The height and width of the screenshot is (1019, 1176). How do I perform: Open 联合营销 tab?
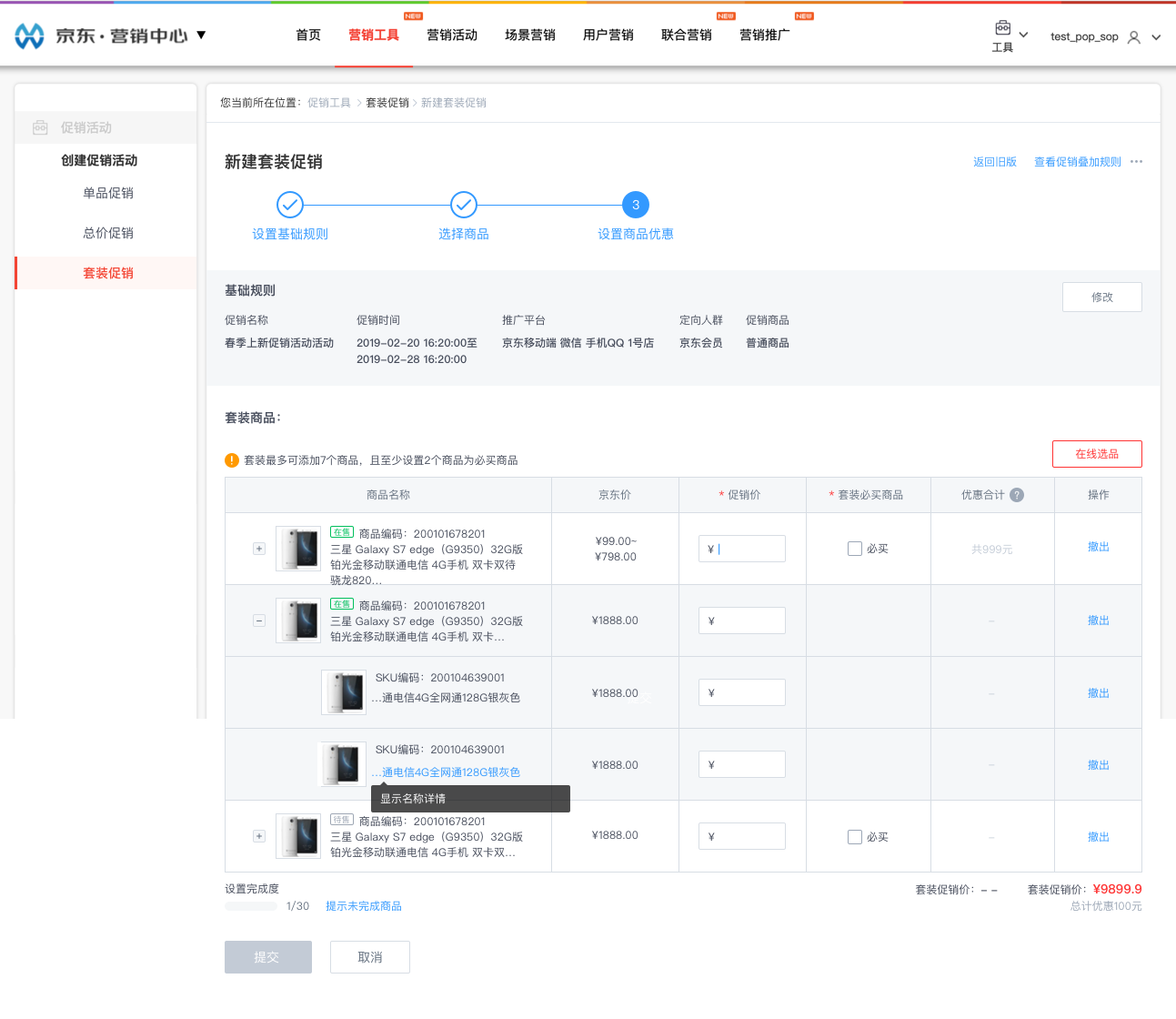pyautogui.click(x=687, y=35)
